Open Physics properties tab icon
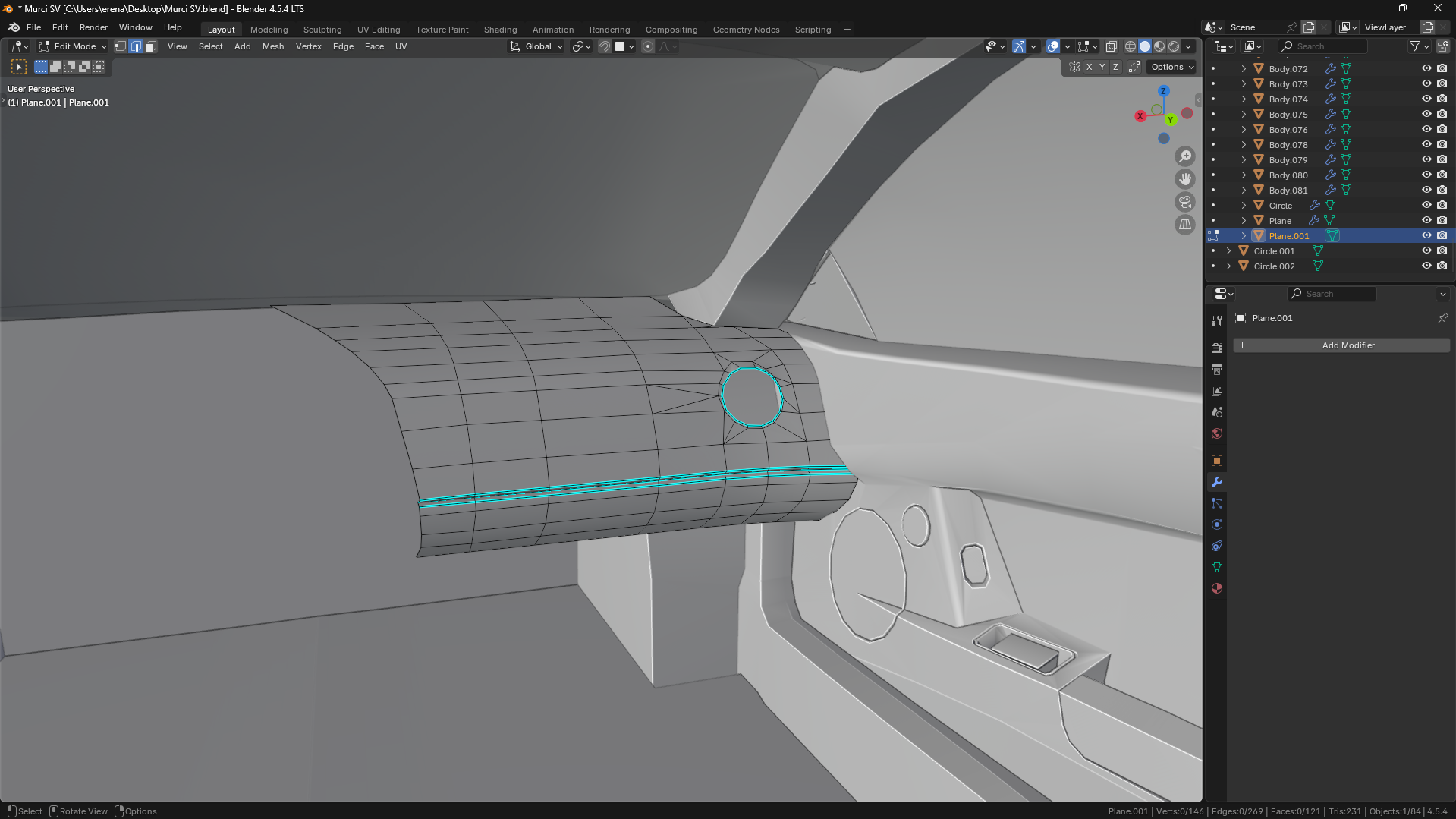1456x819 pixels. point(1217,524)
